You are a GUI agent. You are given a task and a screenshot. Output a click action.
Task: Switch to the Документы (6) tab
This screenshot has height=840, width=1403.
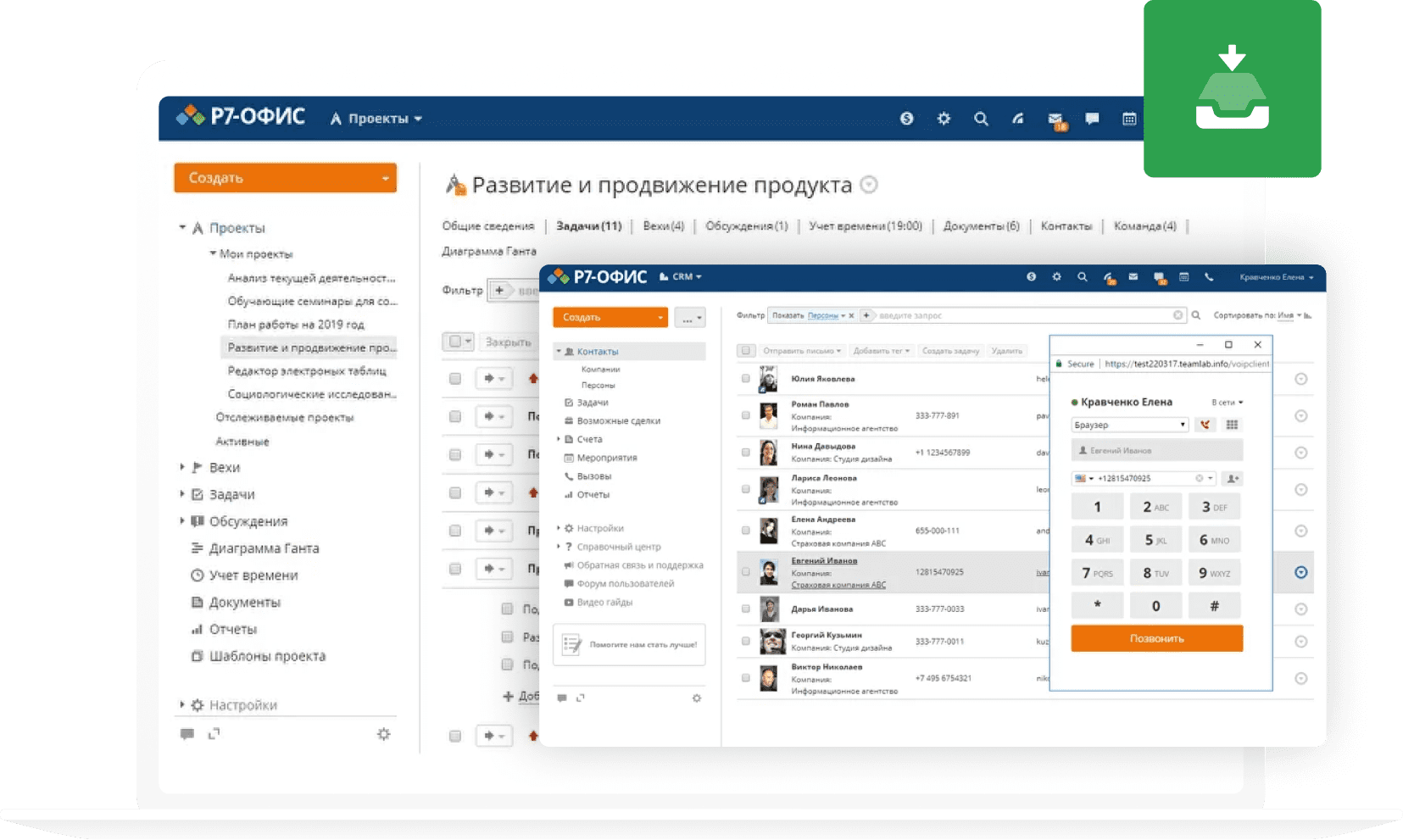[x=981, y=226]
